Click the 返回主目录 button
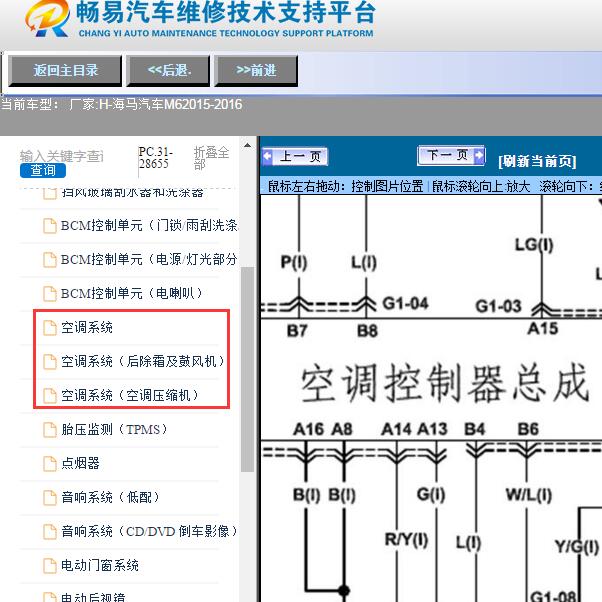The width and height of the screenshot is (602, 602). (x=65, y=70)
